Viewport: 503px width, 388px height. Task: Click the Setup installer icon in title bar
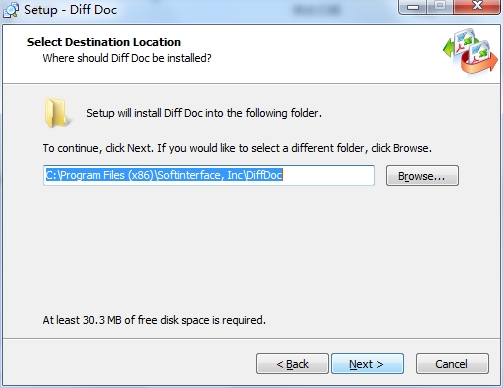pyautogui.click(x=11, y=9)
